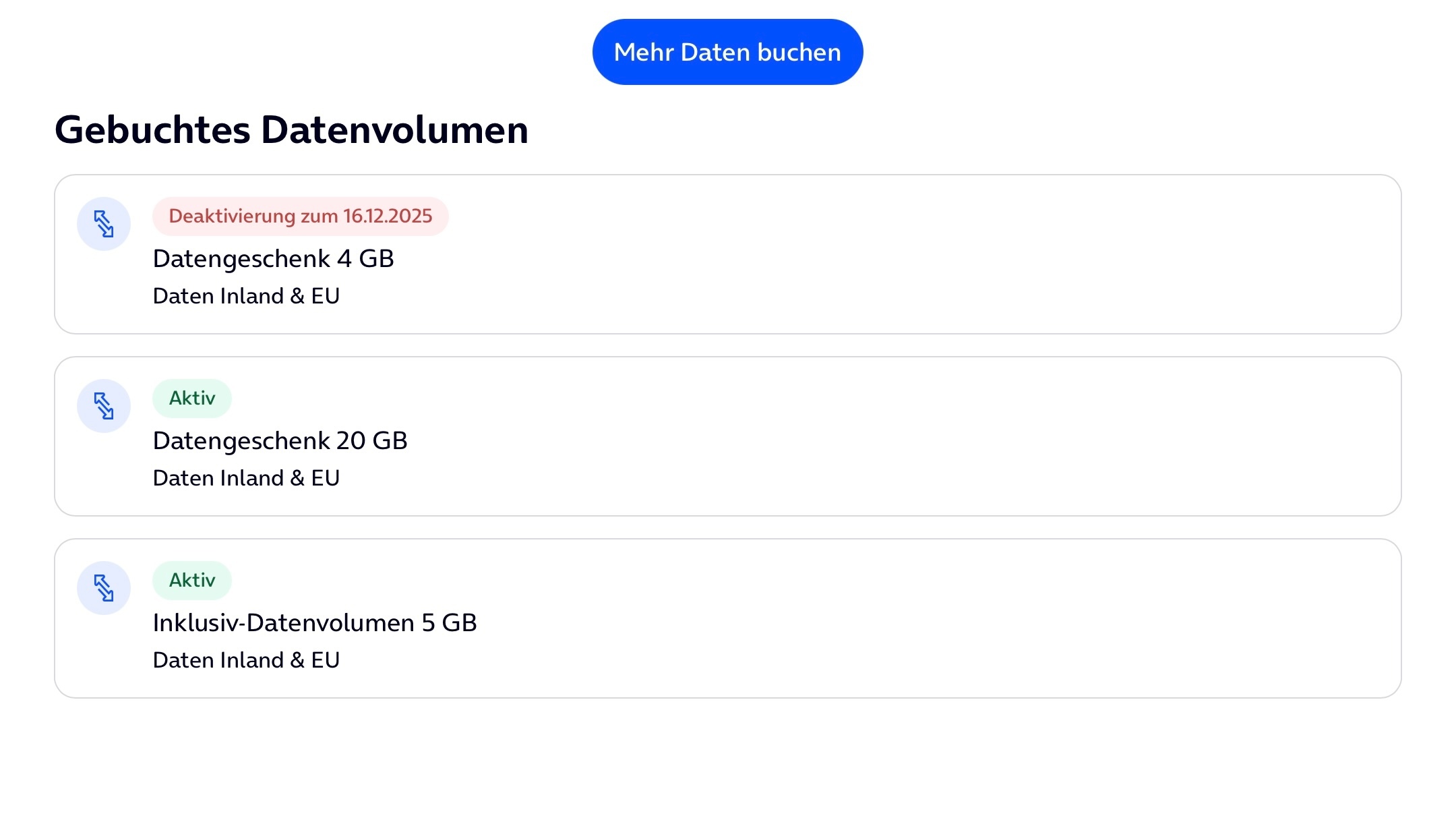Open the Inklusiv-Datenvolumen 5 GB title
The image size is (1456, 820).
[315, 623]
